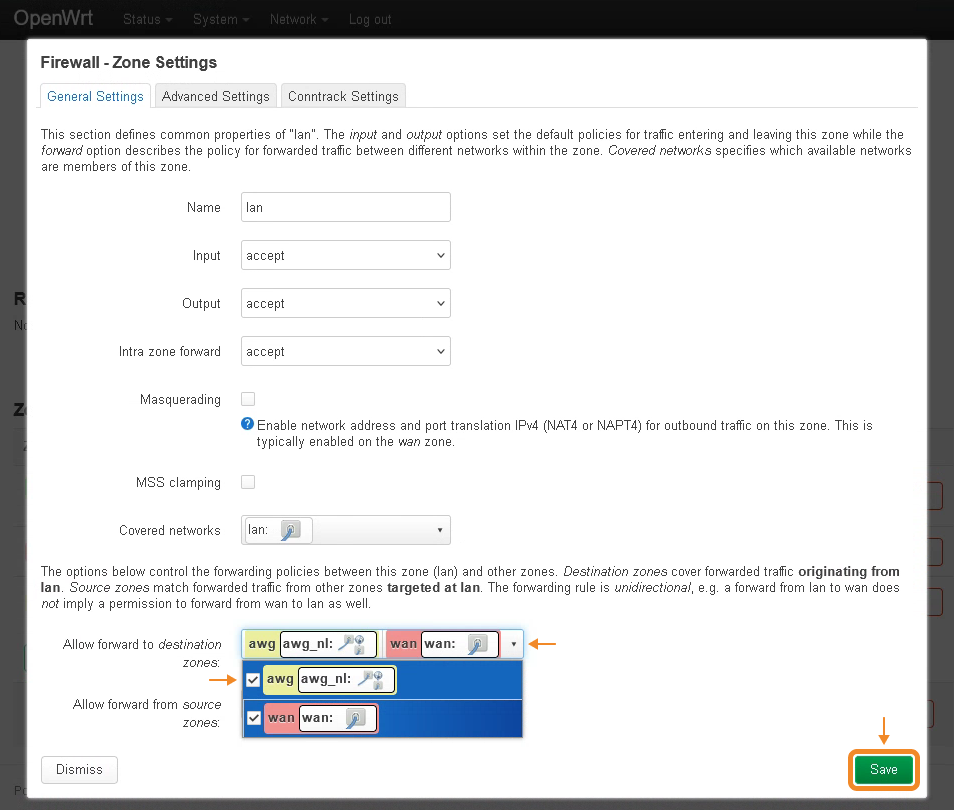This screenshot has height=810, width=954.
Task: Click the Masquerading help info icon
Action: pyautogui.click(x=248, y=424)
